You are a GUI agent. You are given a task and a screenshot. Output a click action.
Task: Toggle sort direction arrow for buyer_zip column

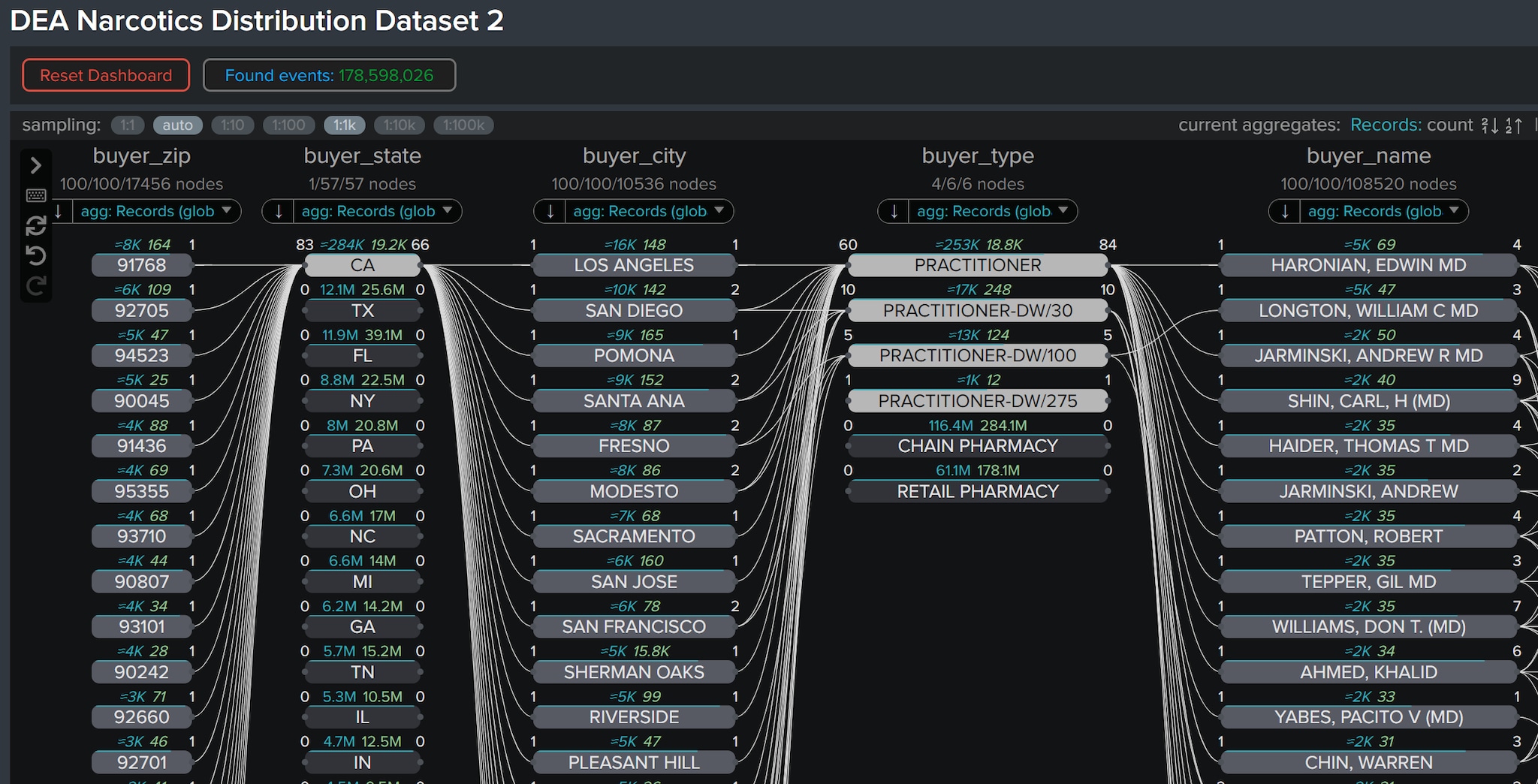coord(59,212)
